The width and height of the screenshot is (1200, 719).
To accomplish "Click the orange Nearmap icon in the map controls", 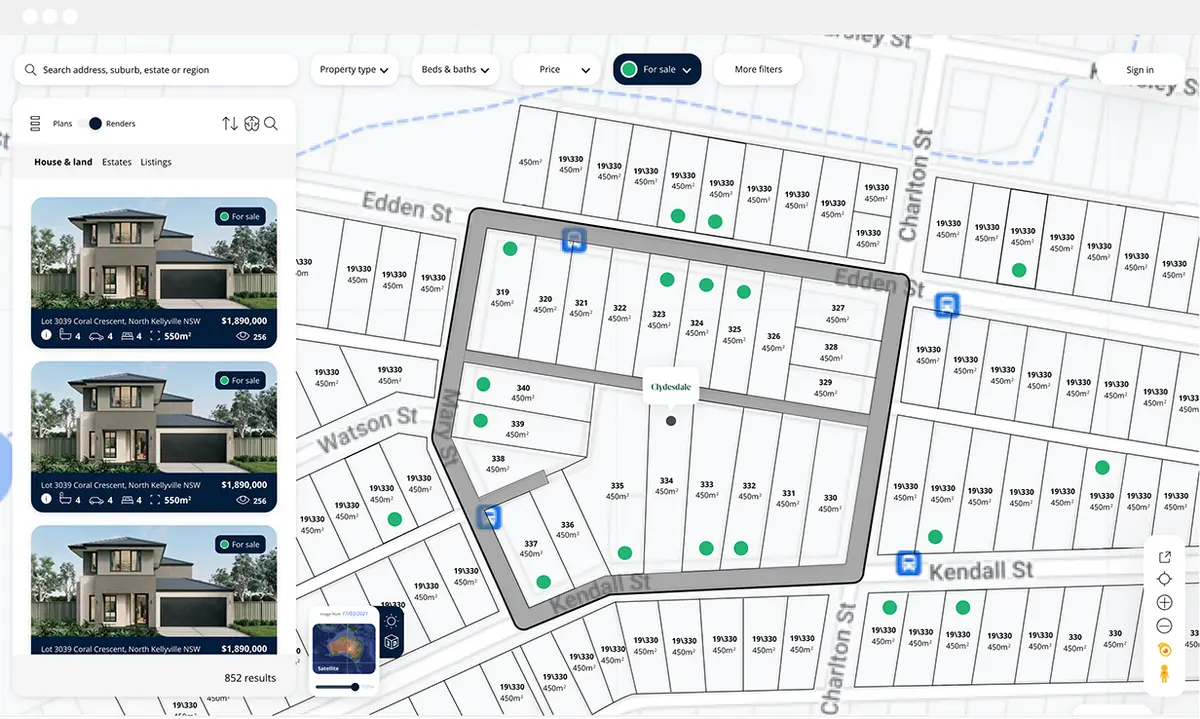I will (1164, 649).
